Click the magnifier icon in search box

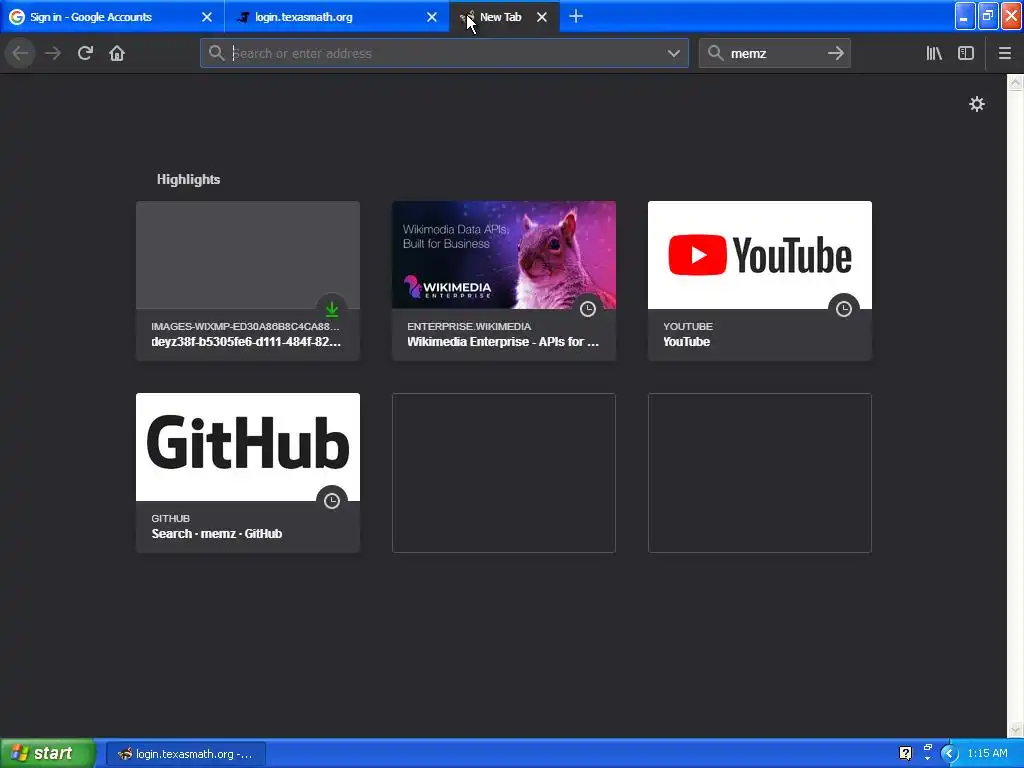click(716, 53)
